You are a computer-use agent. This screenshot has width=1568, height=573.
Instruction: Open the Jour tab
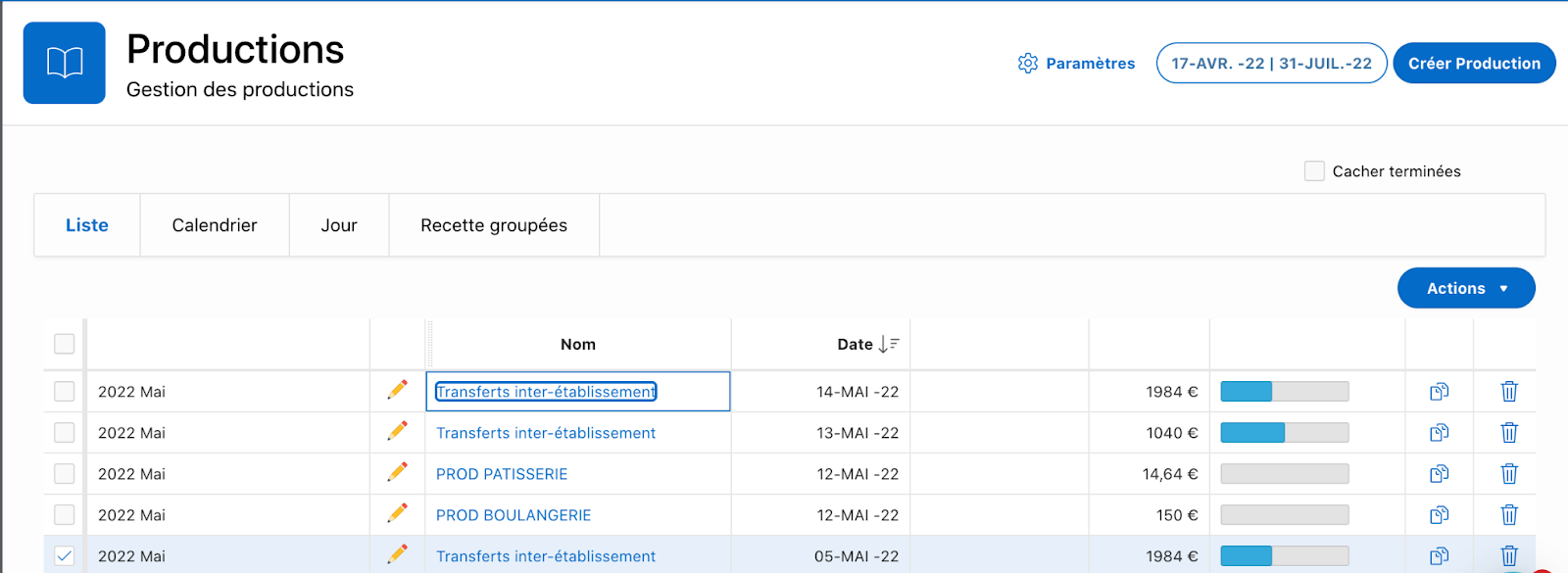pos(339,225)
